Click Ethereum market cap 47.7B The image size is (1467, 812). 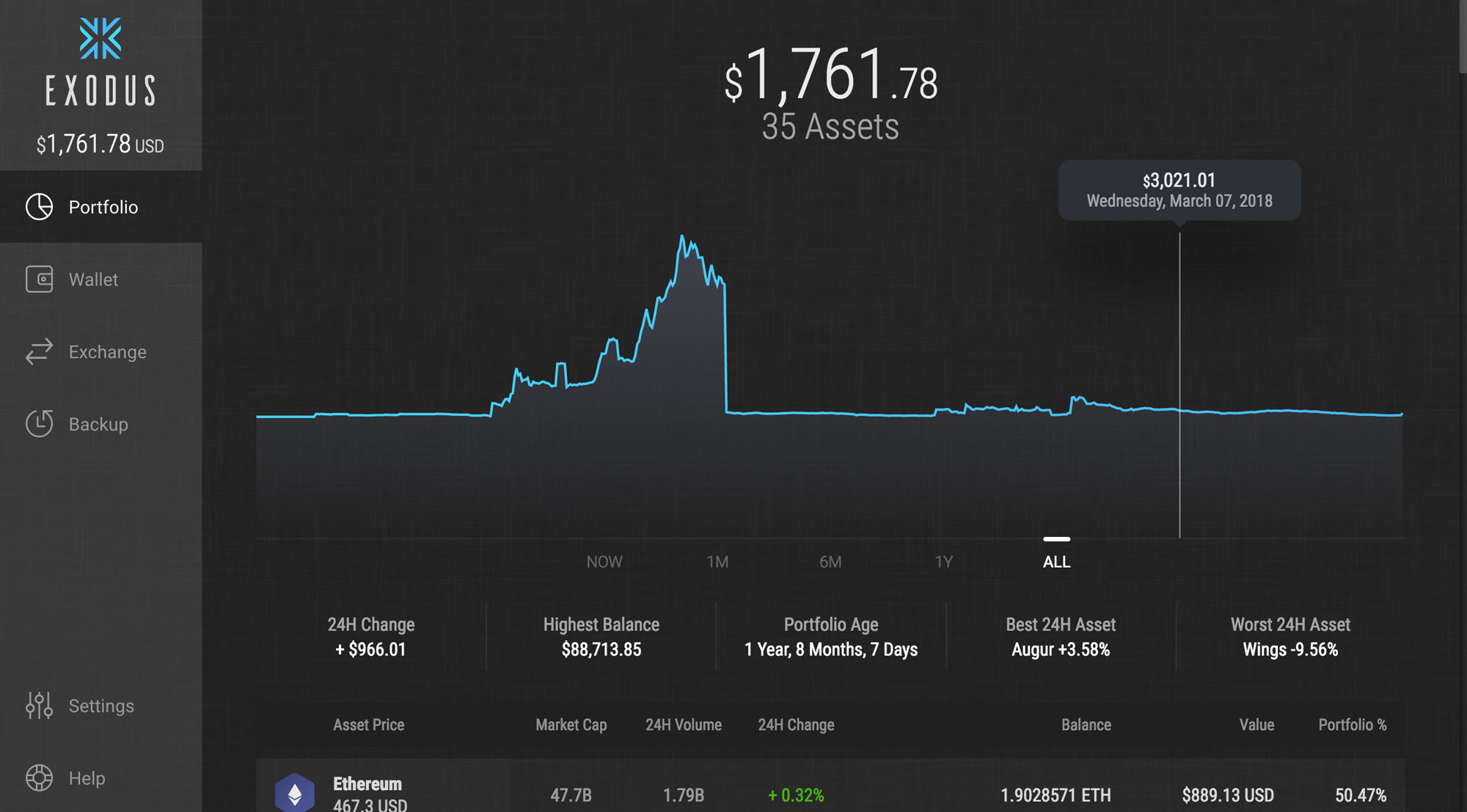click(571, 795)
